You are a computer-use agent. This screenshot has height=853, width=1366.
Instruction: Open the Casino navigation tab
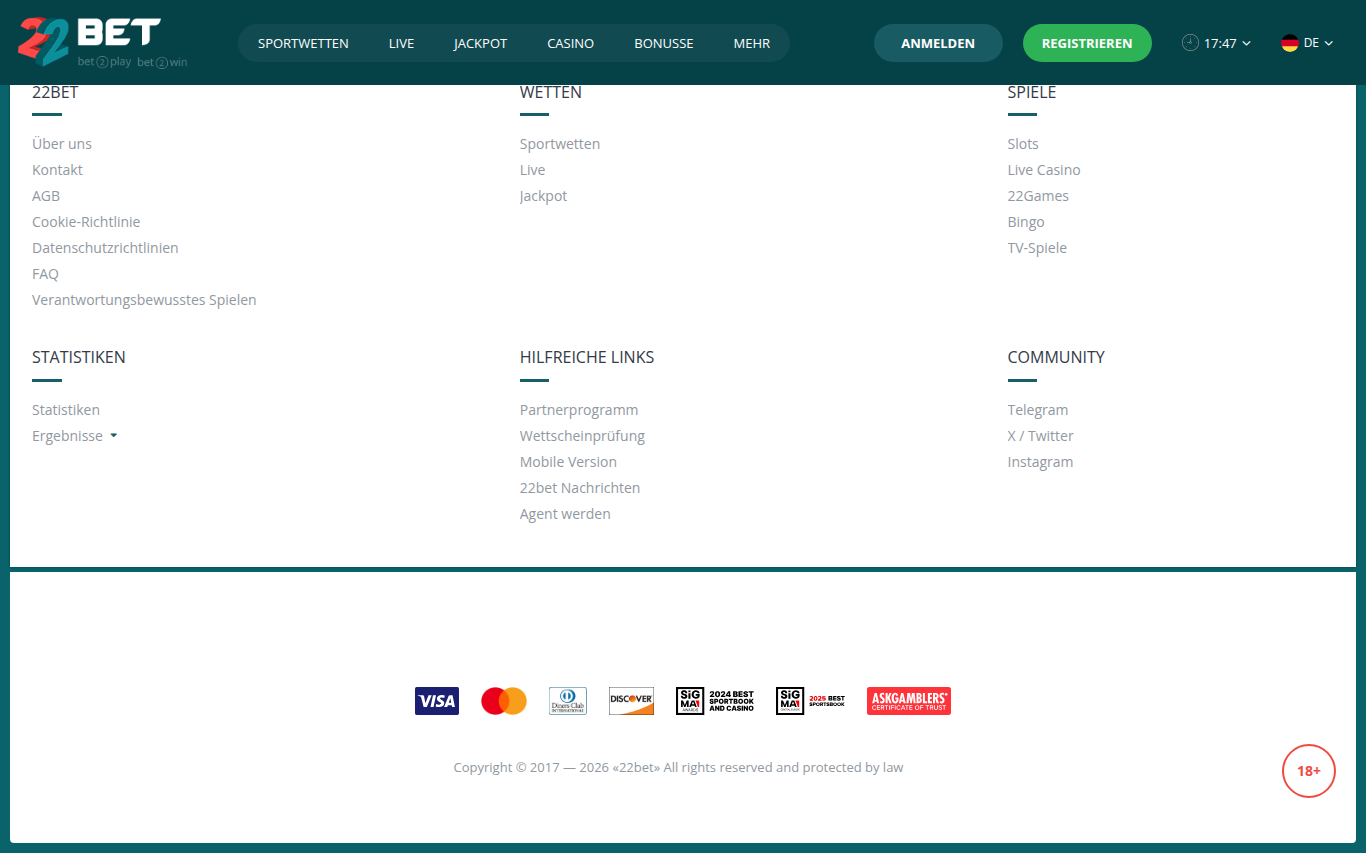tap(570, 43)
